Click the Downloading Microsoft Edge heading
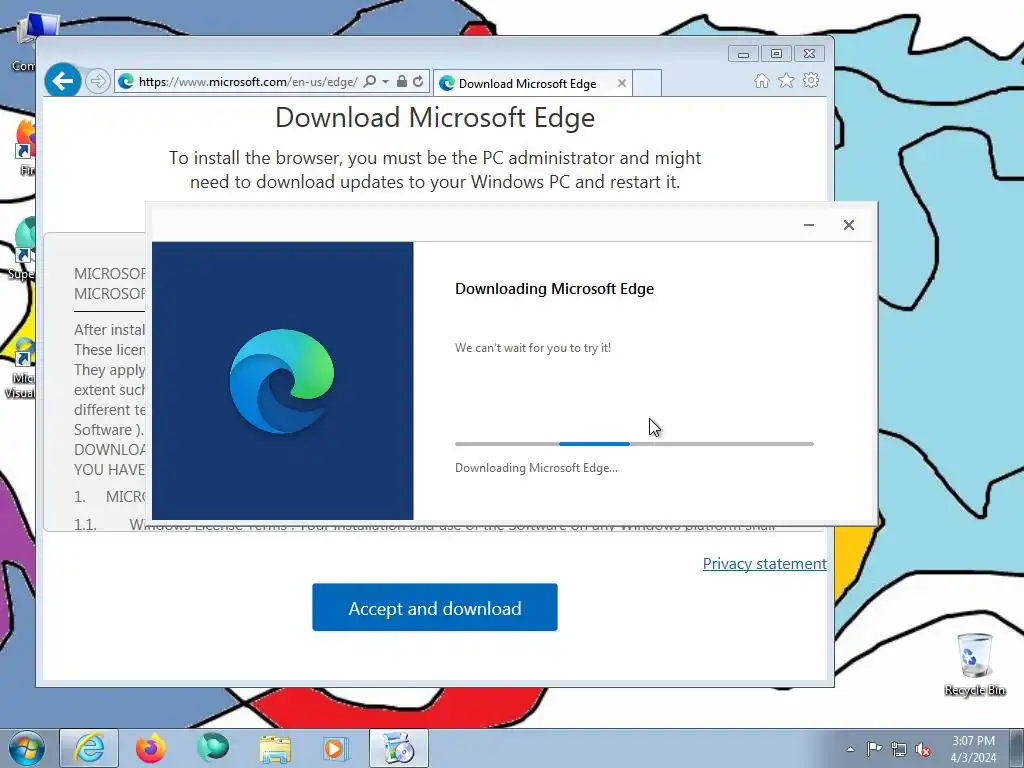 click(554, 289)
